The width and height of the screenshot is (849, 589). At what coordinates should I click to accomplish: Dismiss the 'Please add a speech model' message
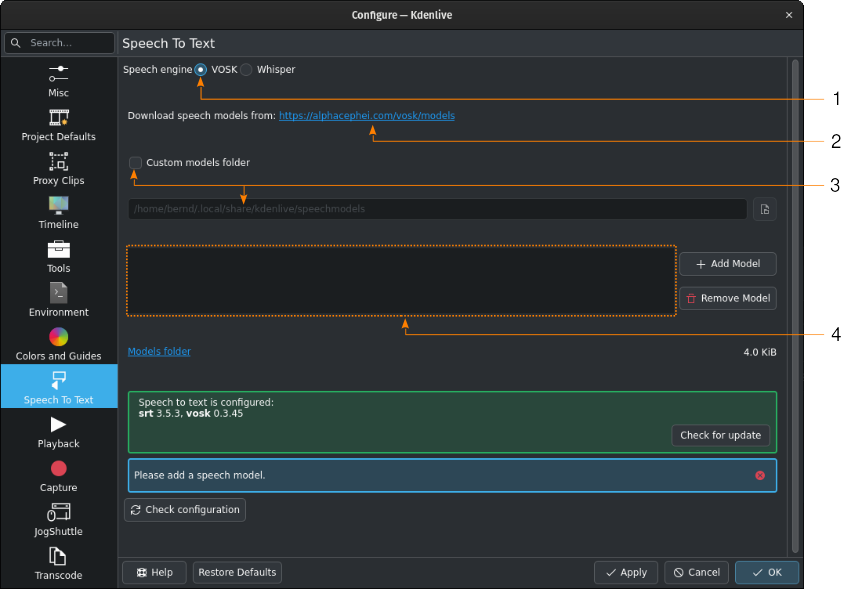(760, 475)
